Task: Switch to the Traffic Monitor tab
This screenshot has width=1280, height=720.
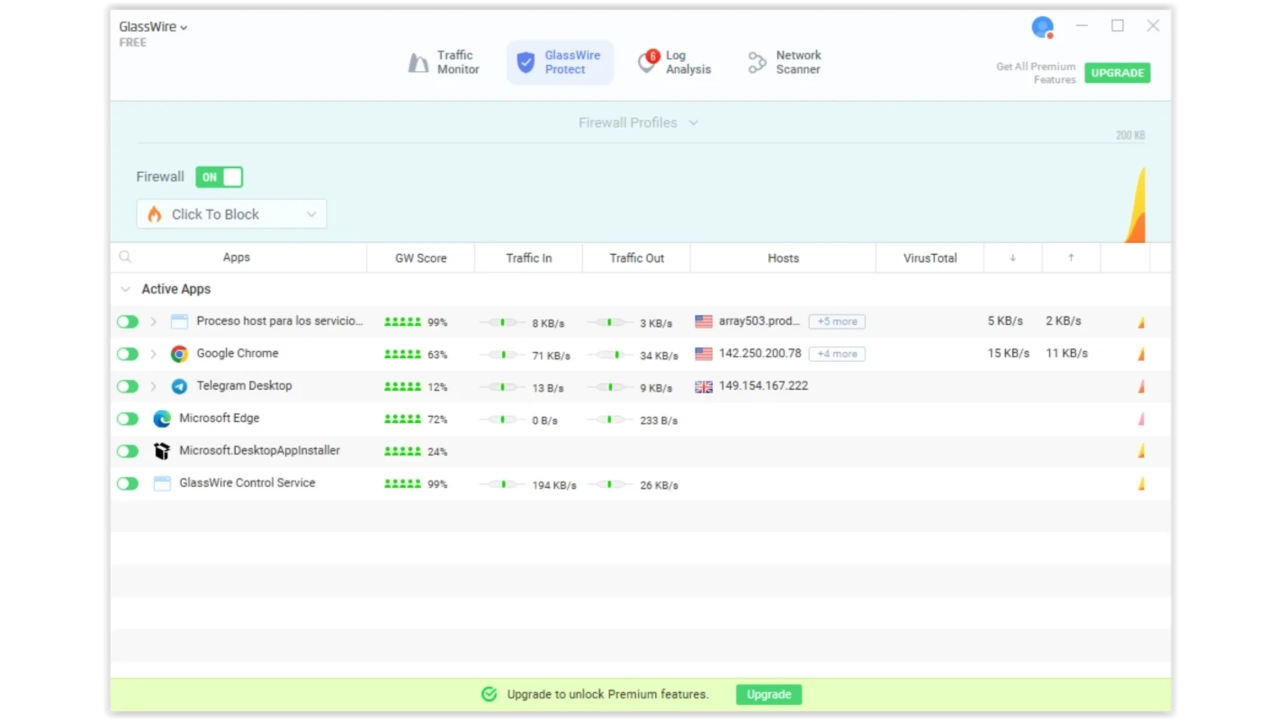Action: [445, 63]
